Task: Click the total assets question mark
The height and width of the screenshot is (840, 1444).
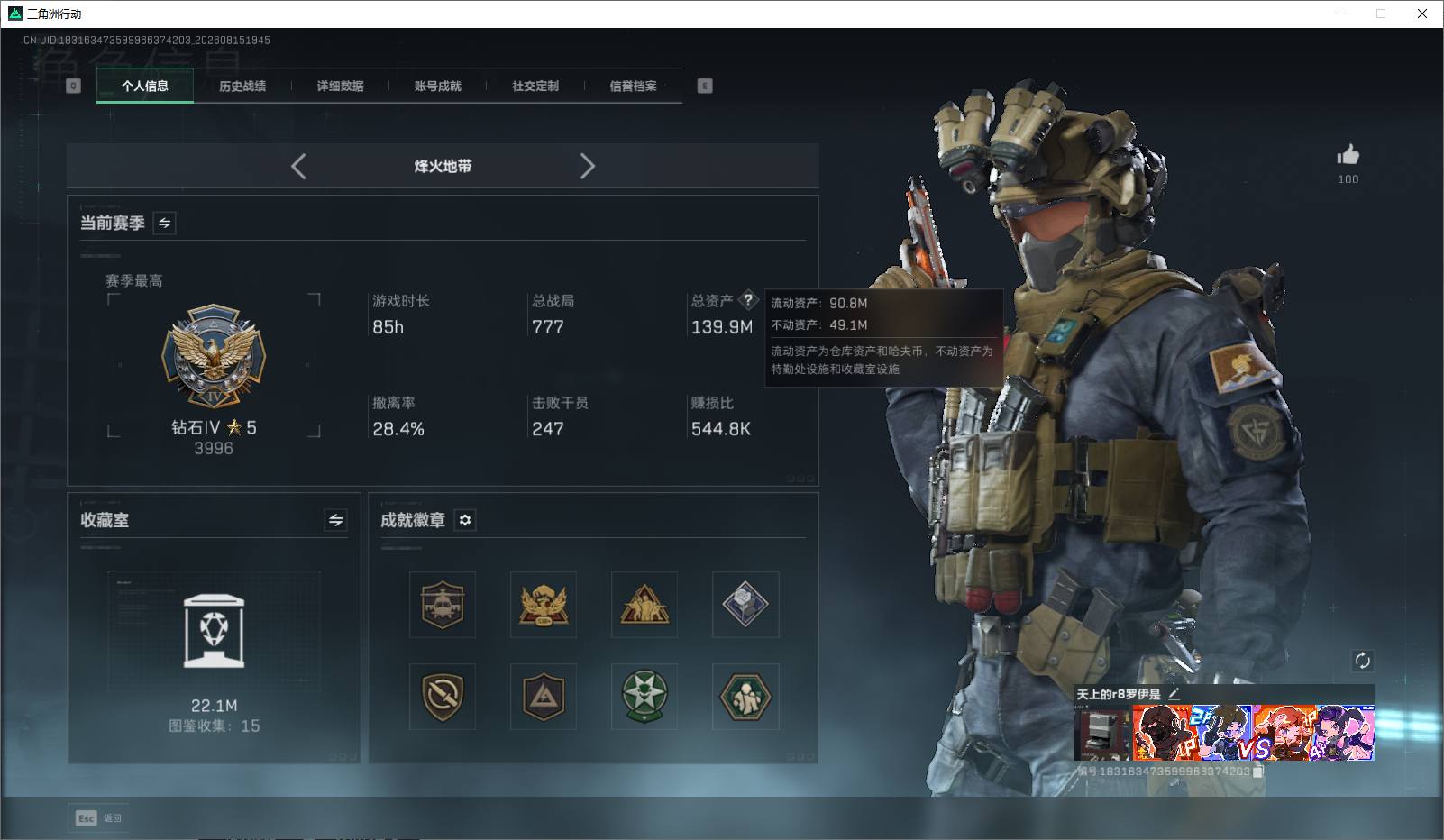Action: click(x=747, y=300)
